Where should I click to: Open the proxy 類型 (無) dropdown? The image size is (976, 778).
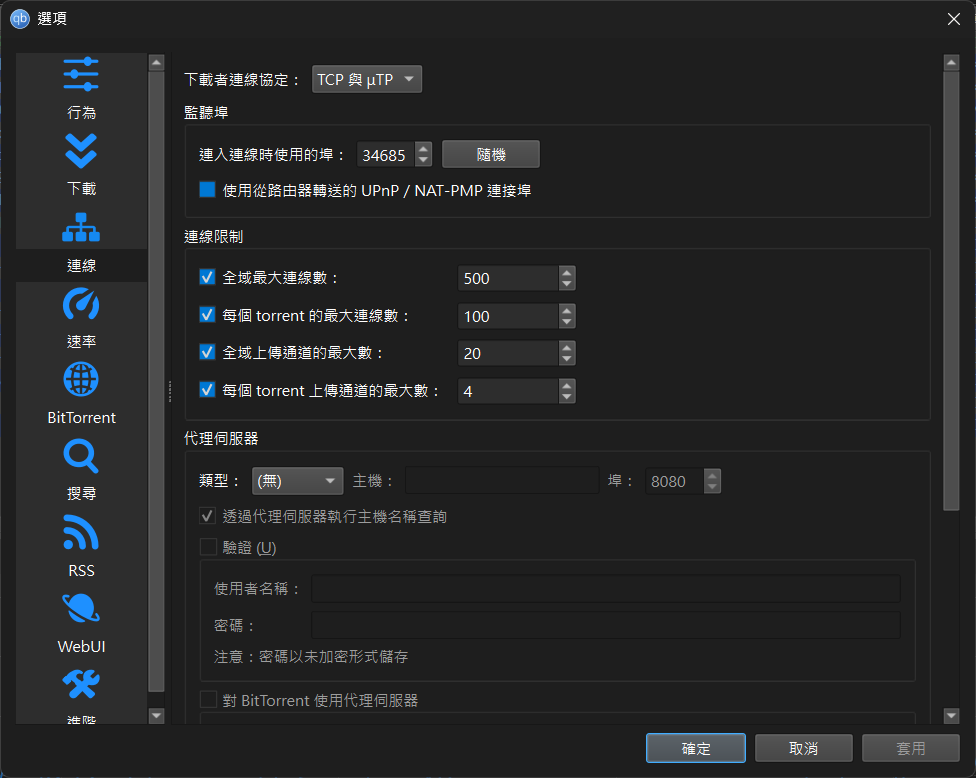point(297,480)
